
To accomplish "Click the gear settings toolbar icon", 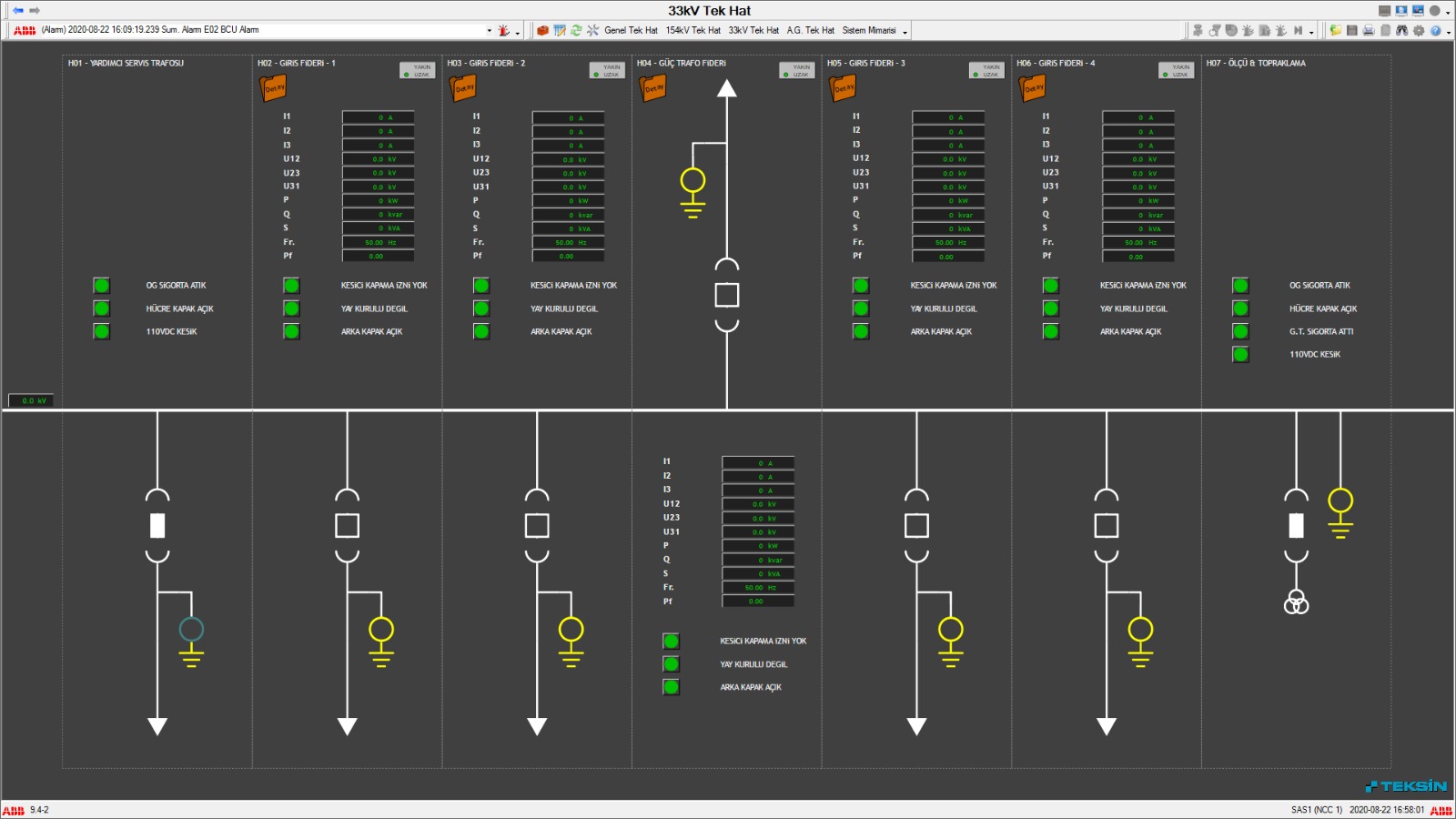I will click(1419, 30).
